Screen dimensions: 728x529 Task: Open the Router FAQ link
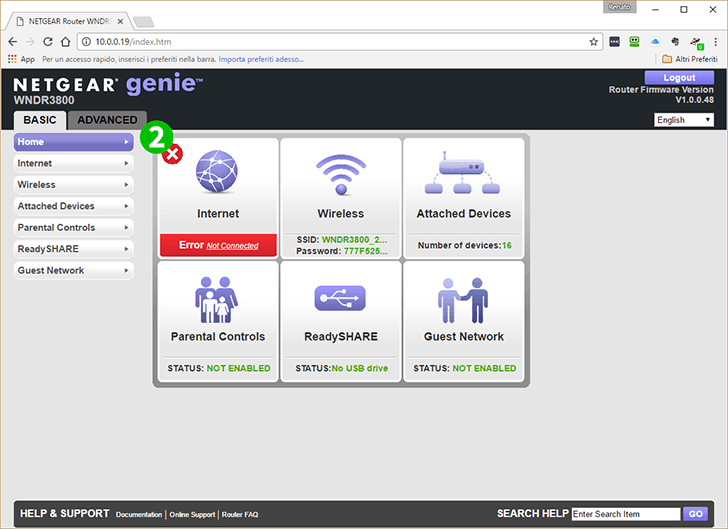tap(240, 515)
